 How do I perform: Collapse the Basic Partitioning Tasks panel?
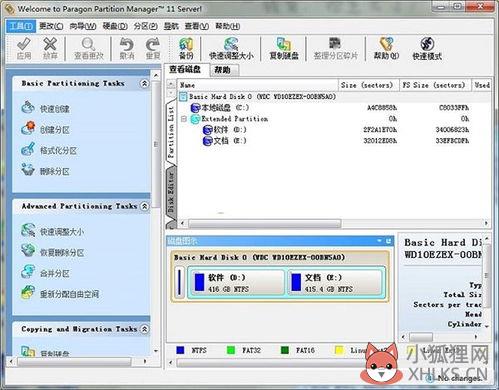144,83
